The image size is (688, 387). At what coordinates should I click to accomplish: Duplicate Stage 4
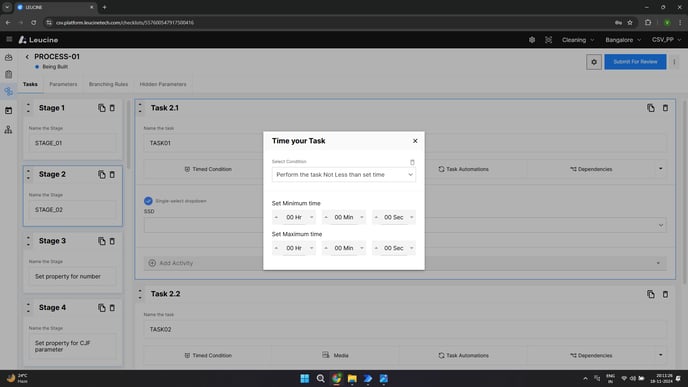click(x=102, y=308)
